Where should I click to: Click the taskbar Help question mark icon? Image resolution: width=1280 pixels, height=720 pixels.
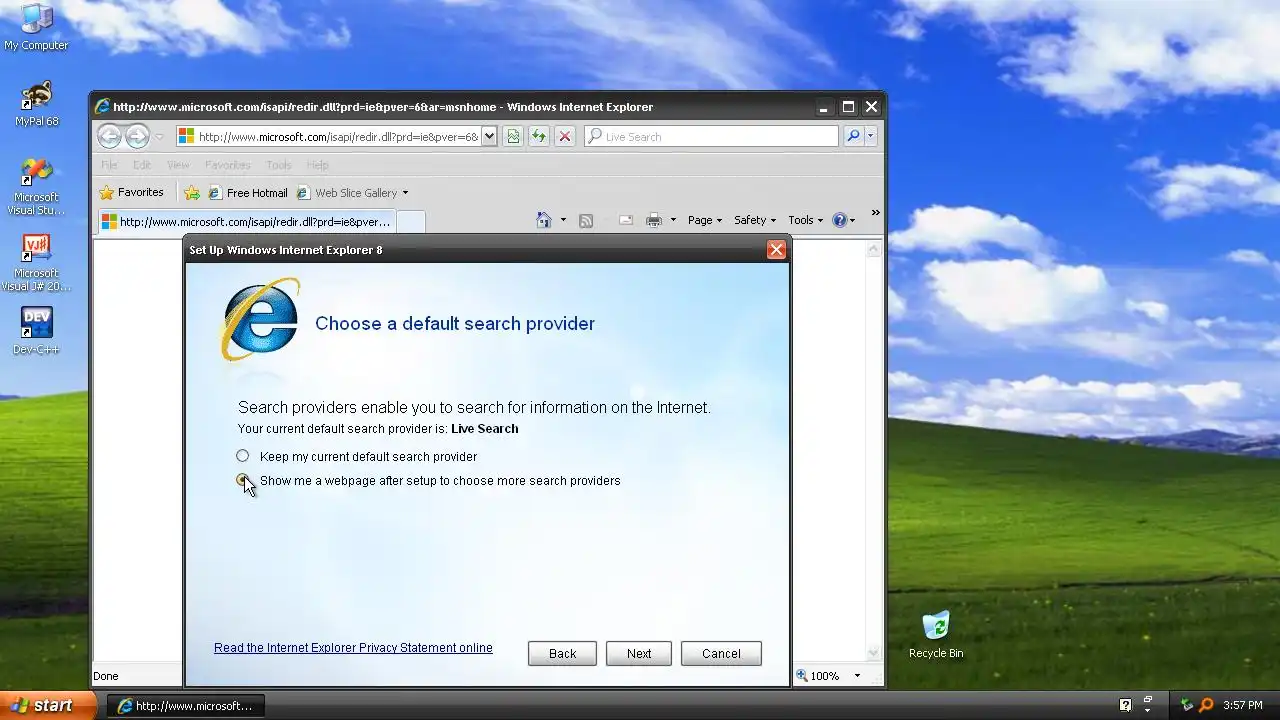[1125, 706]
